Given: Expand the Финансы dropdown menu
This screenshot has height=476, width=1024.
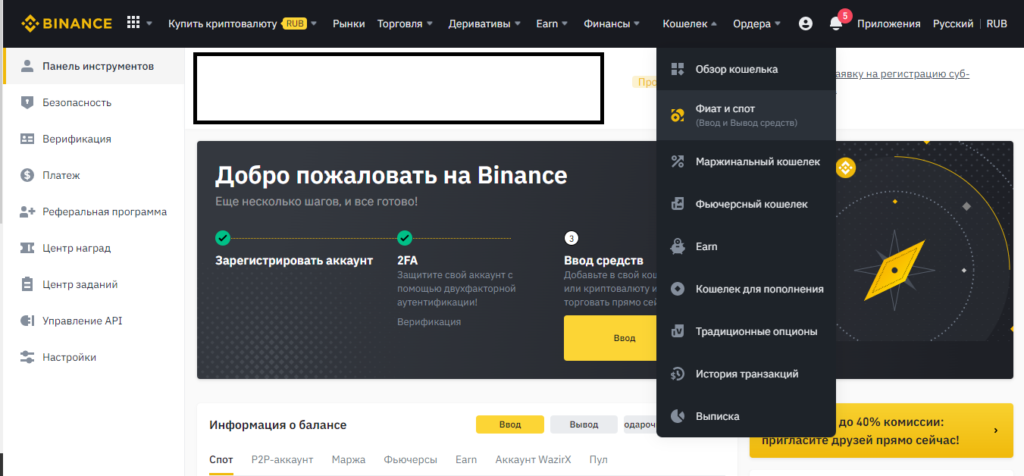Looking at the screenshot, I should click(x=636, y=24).
